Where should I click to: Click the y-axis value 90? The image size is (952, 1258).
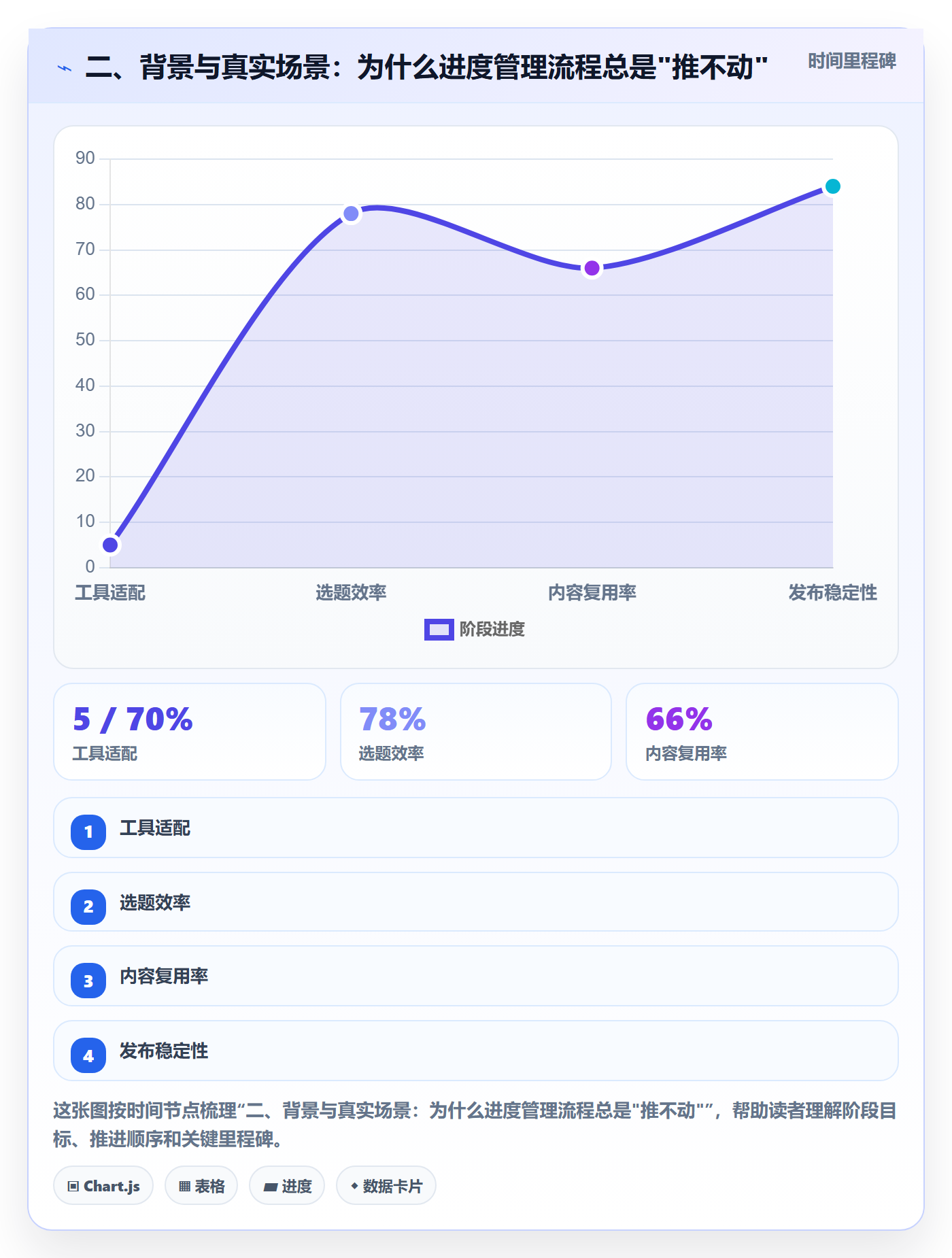coord(85,158)
